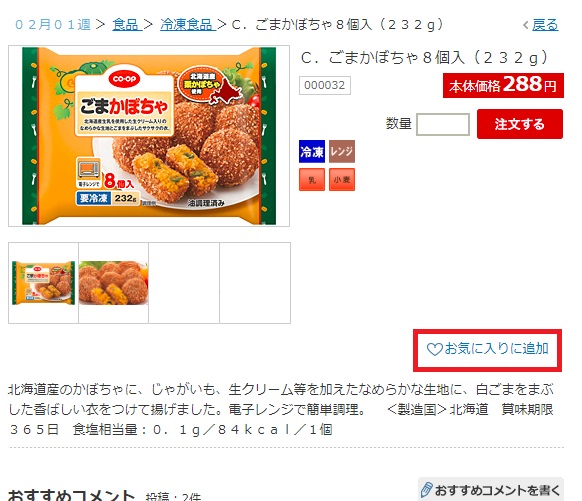This screenshot has height=501, width=582.
Task: Click the back chevron beside 戻る
Action: click(526, 25)
